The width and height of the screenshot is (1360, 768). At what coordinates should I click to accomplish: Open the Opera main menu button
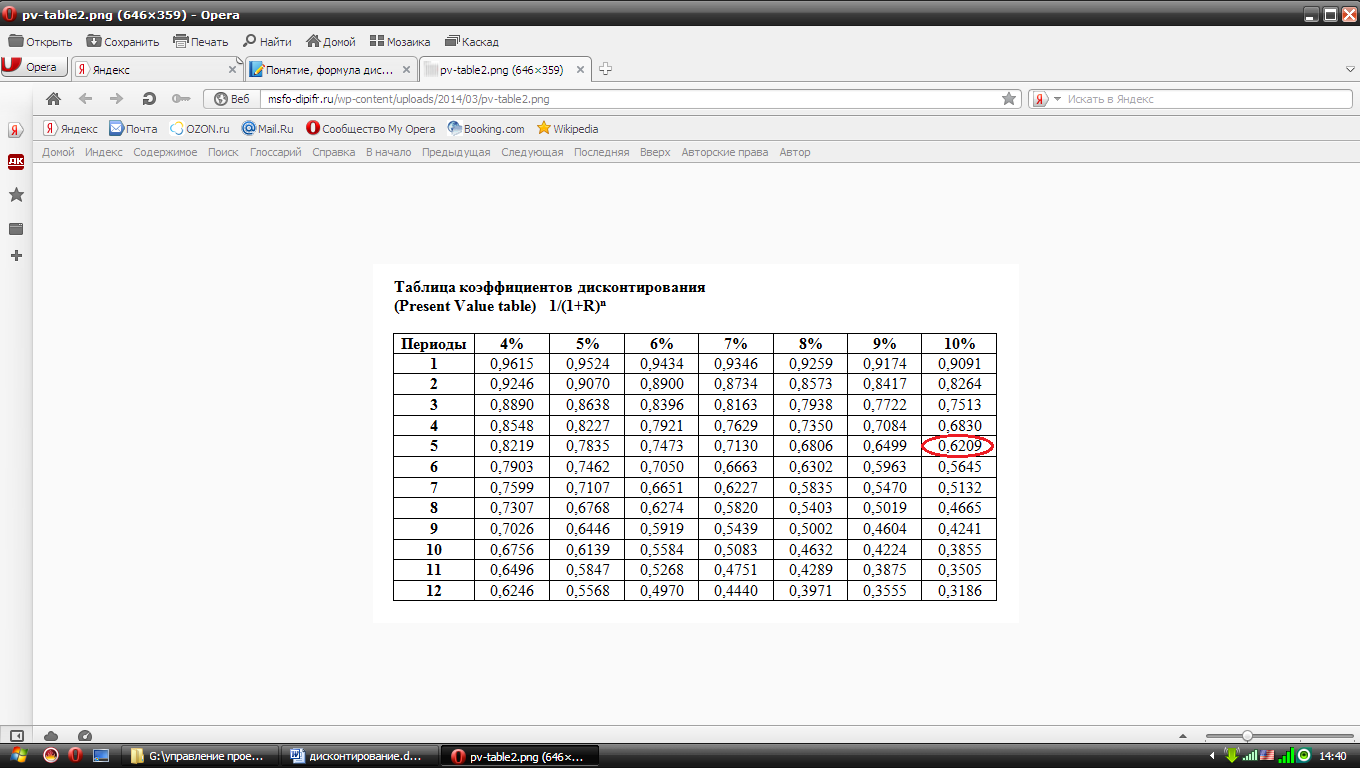click(x=34, y=67)
